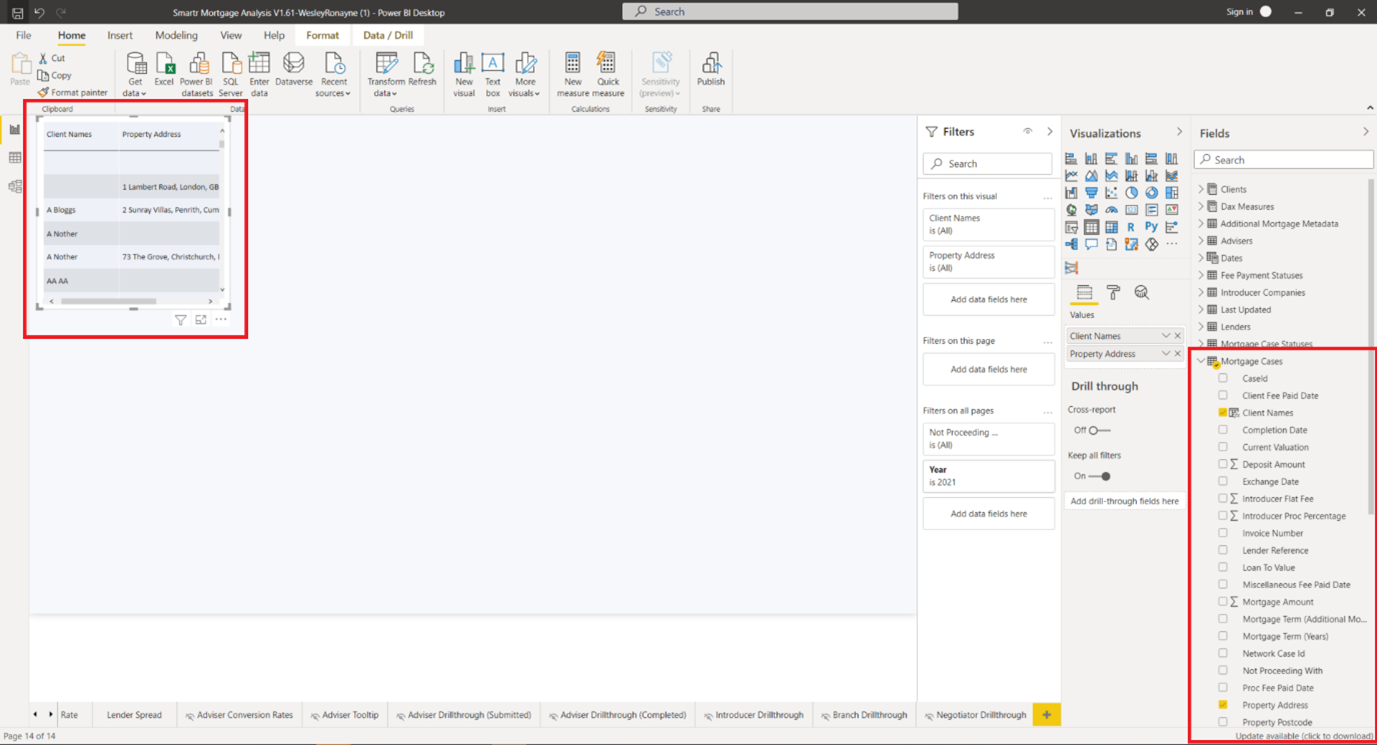
Task: Open the File menu
Action: 23,35
